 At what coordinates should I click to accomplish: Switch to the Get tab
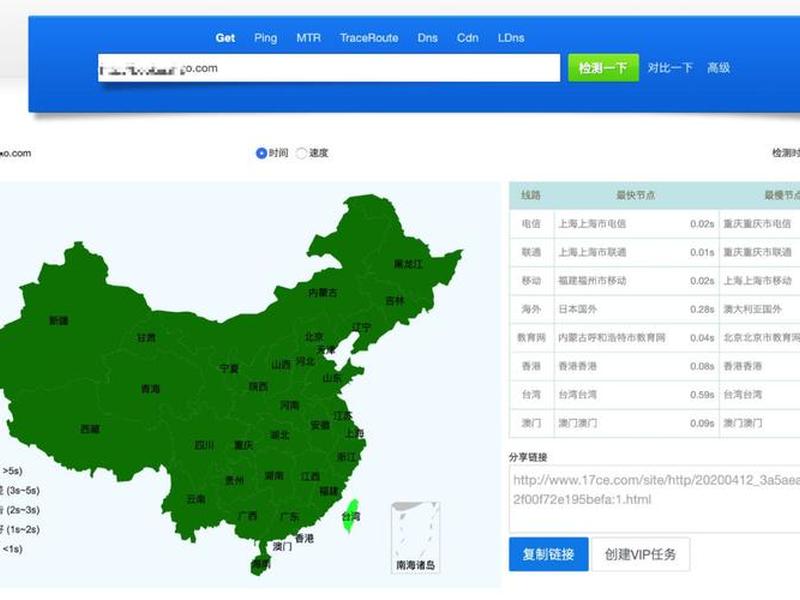tap(225, 38)
